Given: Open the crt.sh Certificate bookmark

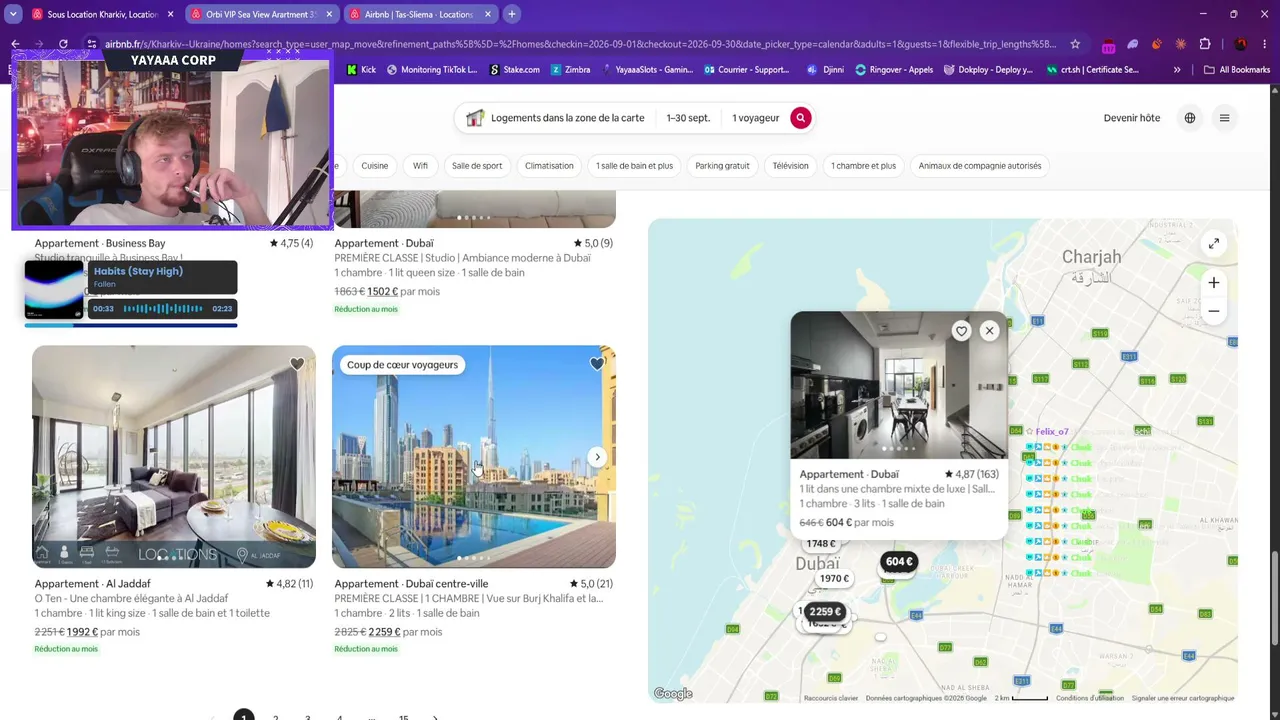Looking at the screenshot, I should pyautogui.click(x=1093, y=70).
